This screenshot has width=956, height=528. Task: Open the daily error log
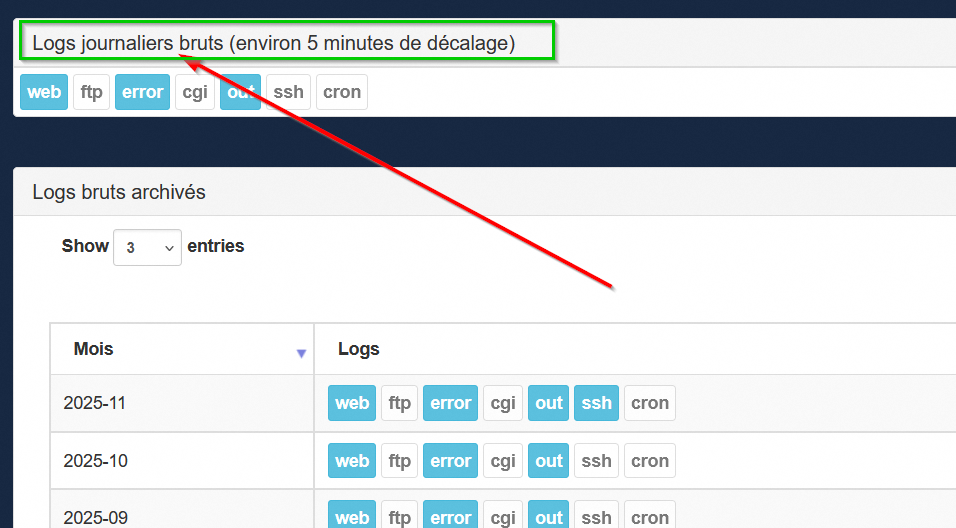tap(142, 92)
